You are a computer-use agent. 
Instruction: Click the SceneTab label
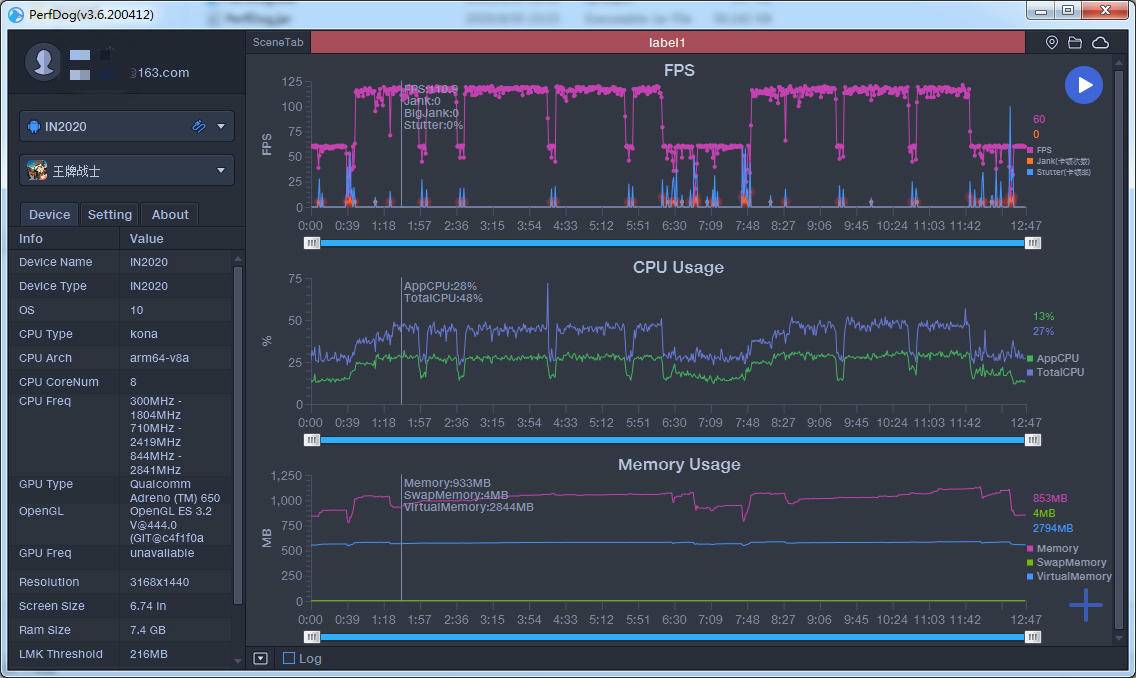point(277,42)
